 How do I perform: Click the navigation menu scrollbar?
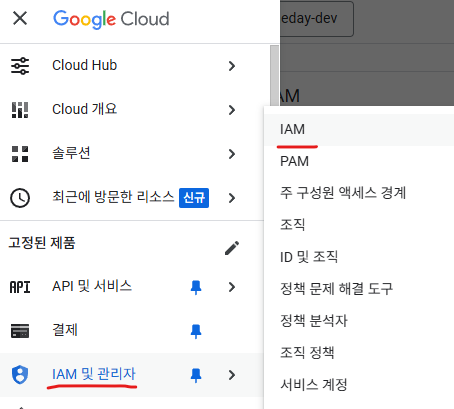point(274,75)
